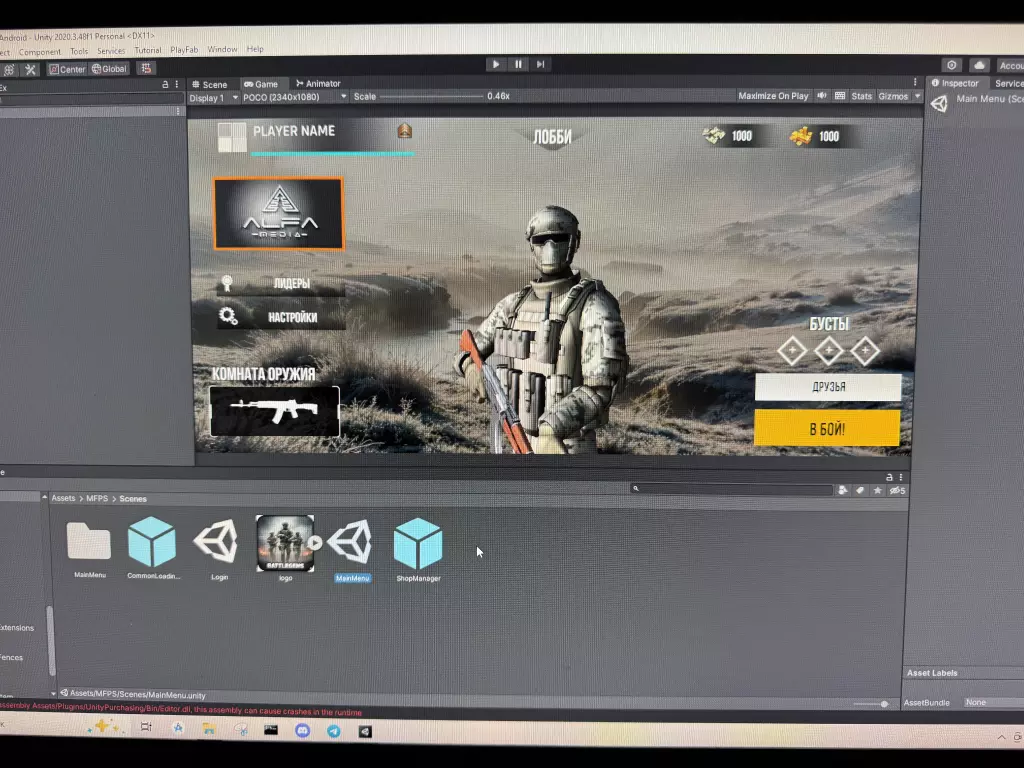The height and width of the screenshot is (768, 1024).
Task: Switch to the Animator tab
Action: point(318,84)
